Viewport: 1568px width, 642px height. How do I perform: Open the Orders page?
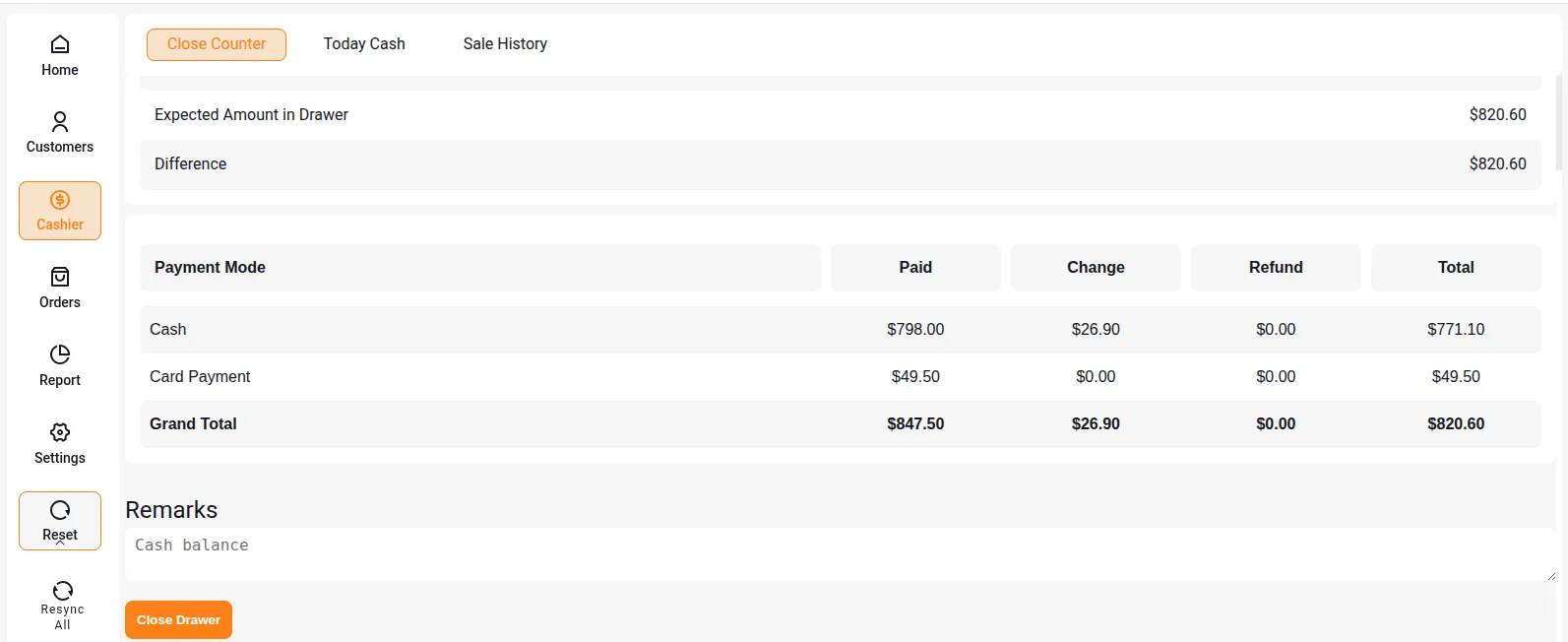[x=60, y=288]
